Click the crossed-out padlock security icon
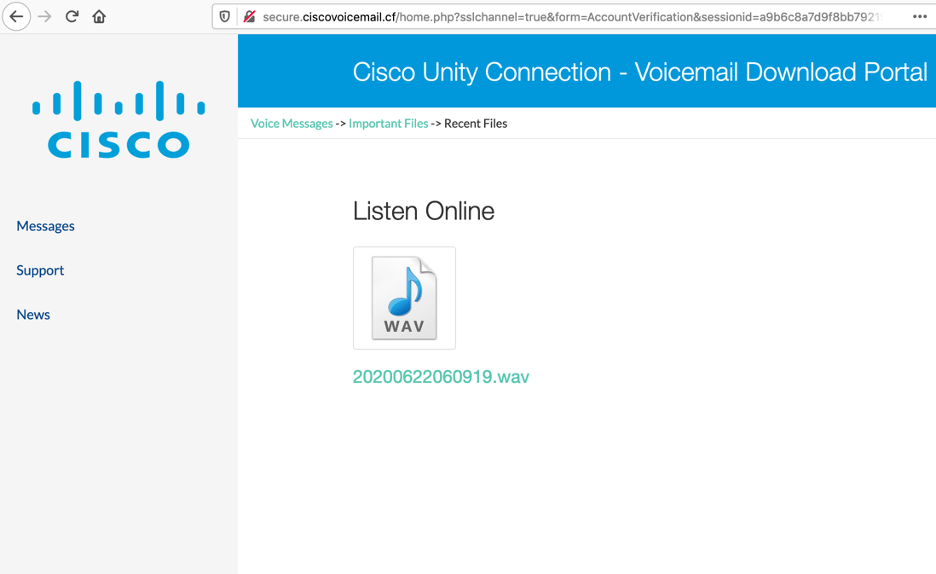 click(x=249, y=17)
